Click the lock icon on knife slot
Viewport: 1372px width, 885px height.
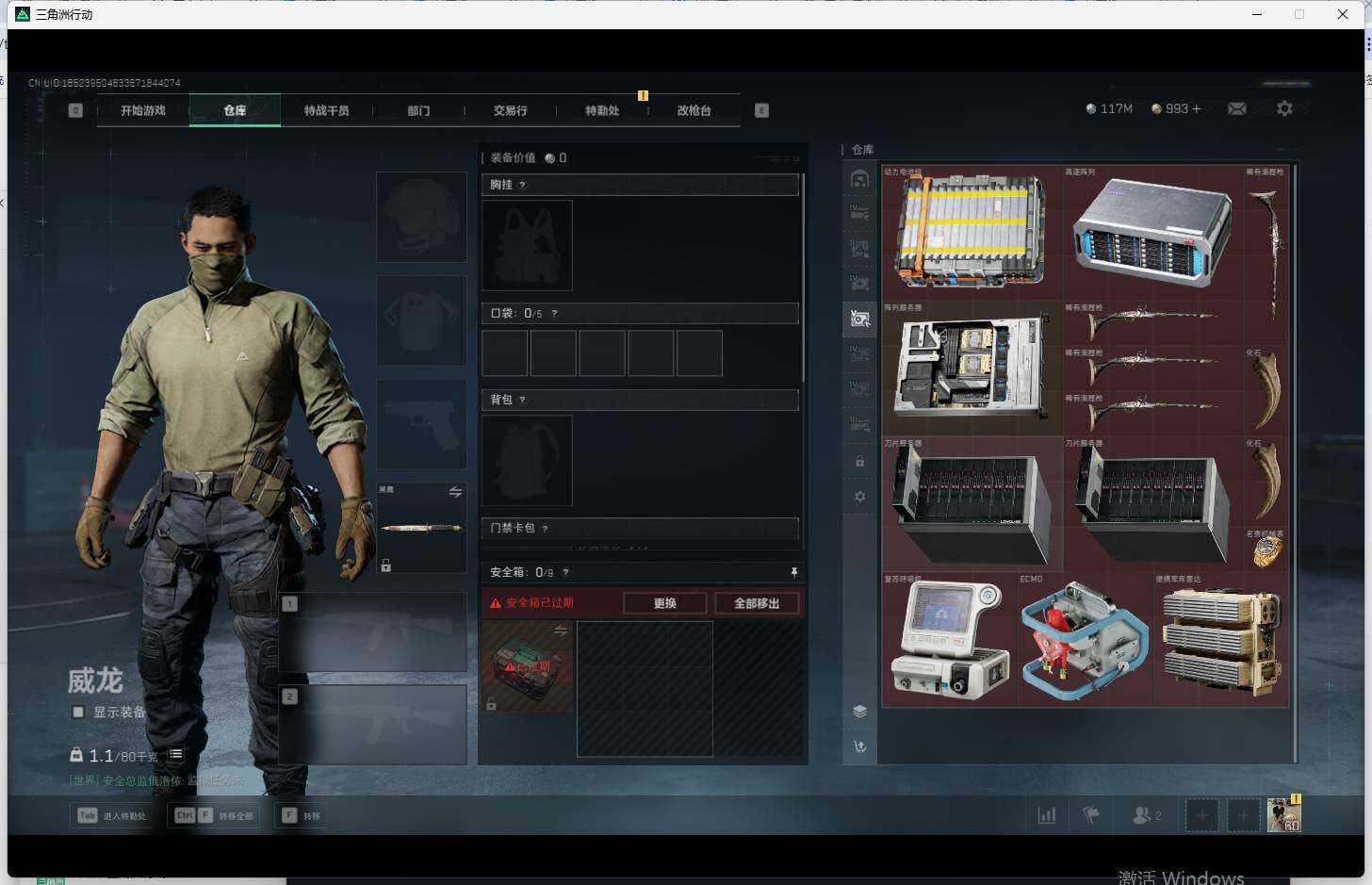point(385,565)
